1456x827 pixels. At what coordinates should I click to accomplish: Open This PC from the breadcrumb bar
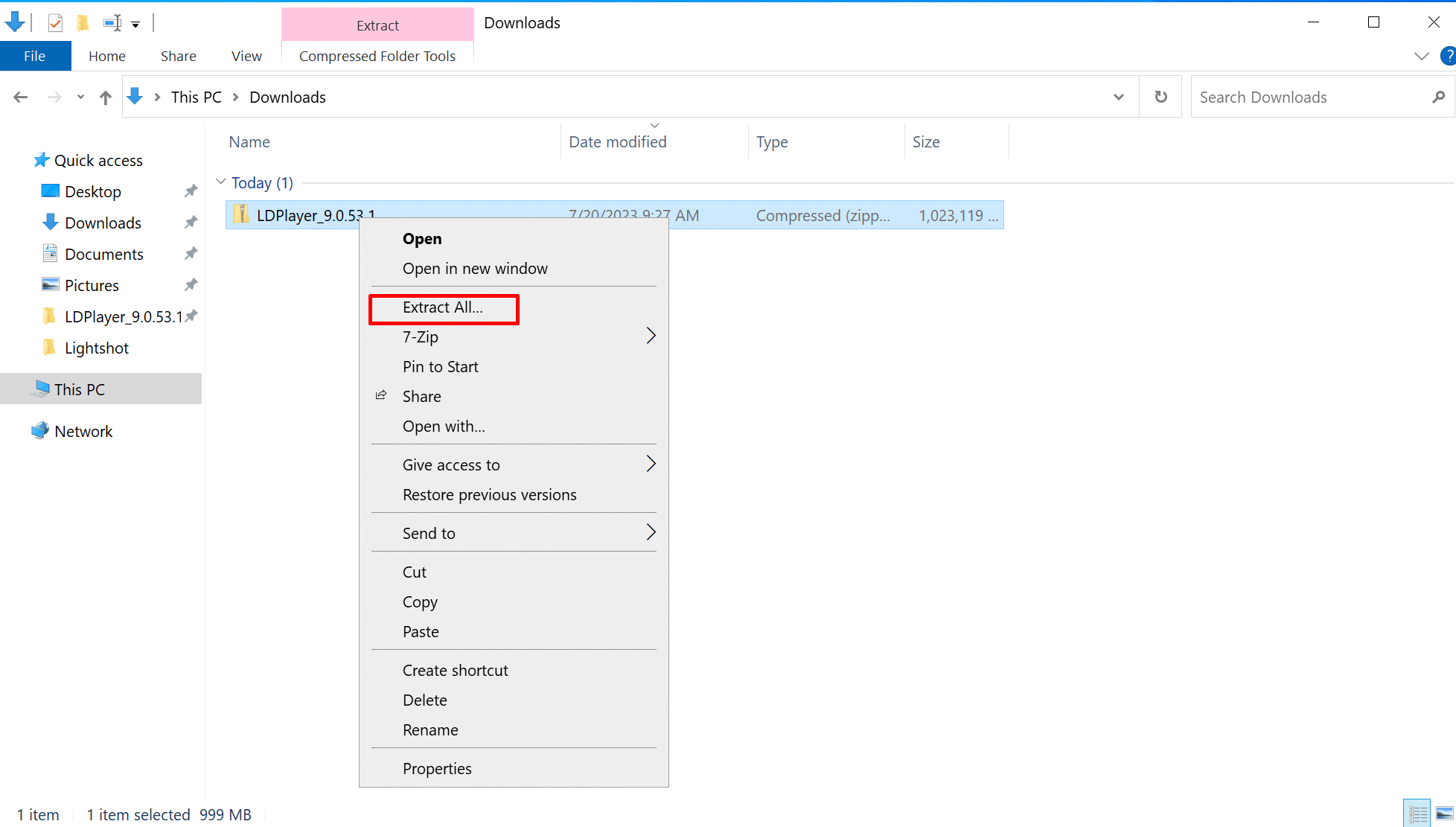[196, 97]
